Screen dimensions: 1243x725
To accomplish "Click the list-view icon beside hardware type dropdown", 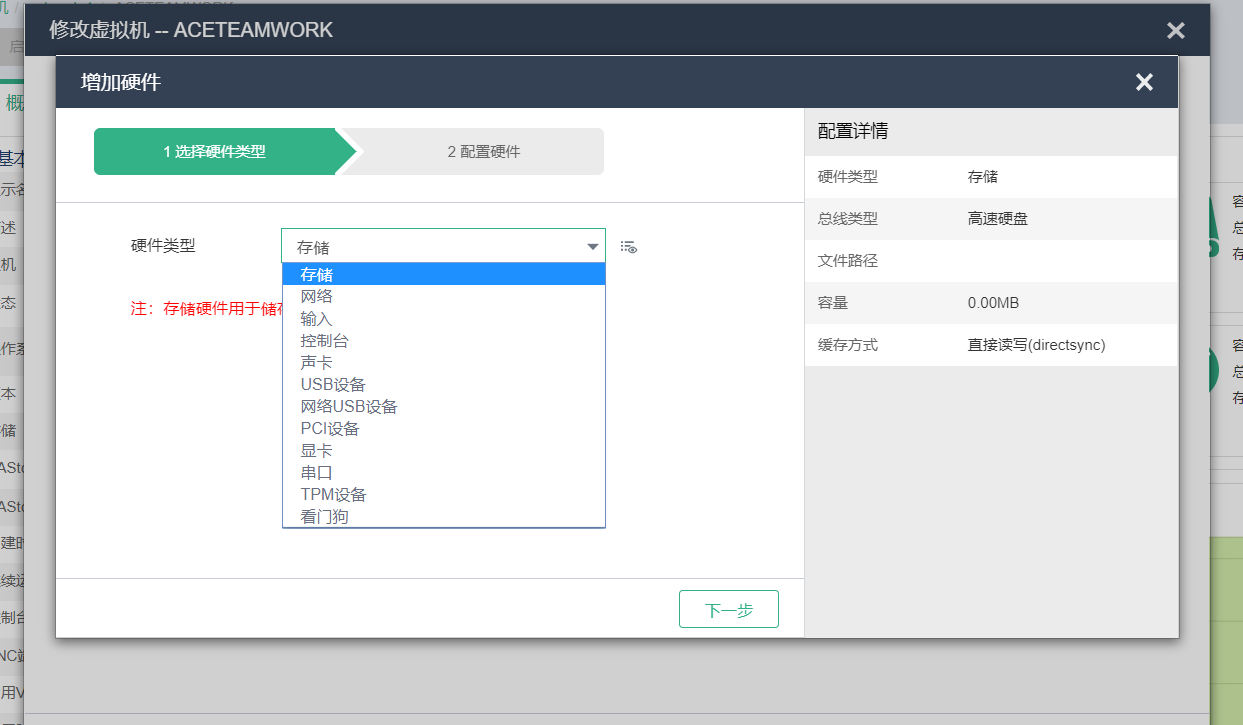I will [629, 247].
